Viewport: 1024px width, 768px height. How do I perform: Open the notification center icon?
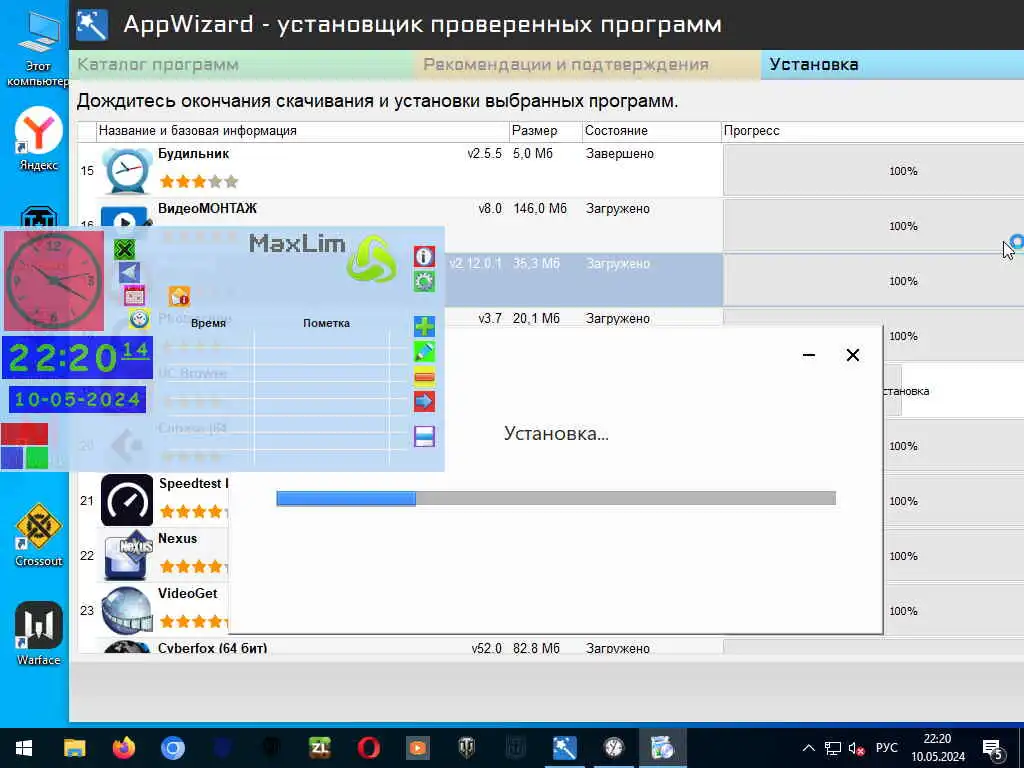point(993,749)
